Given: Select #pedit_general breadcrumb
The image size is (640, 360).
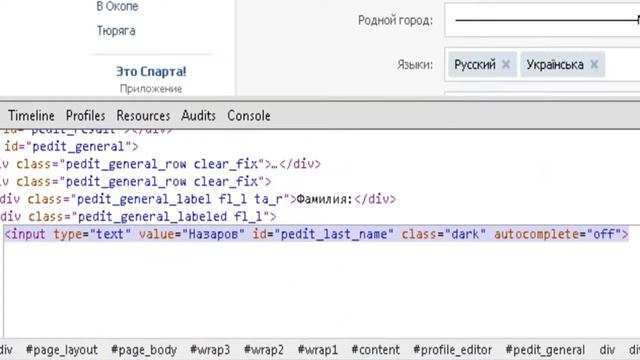Looking at the screenshot, I should (x=545, y=350).
